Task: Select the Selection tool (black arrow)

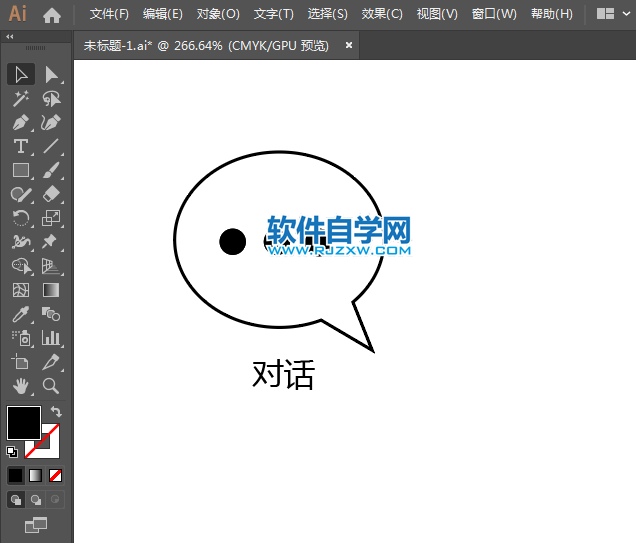Action: click(x=21, y=74)
